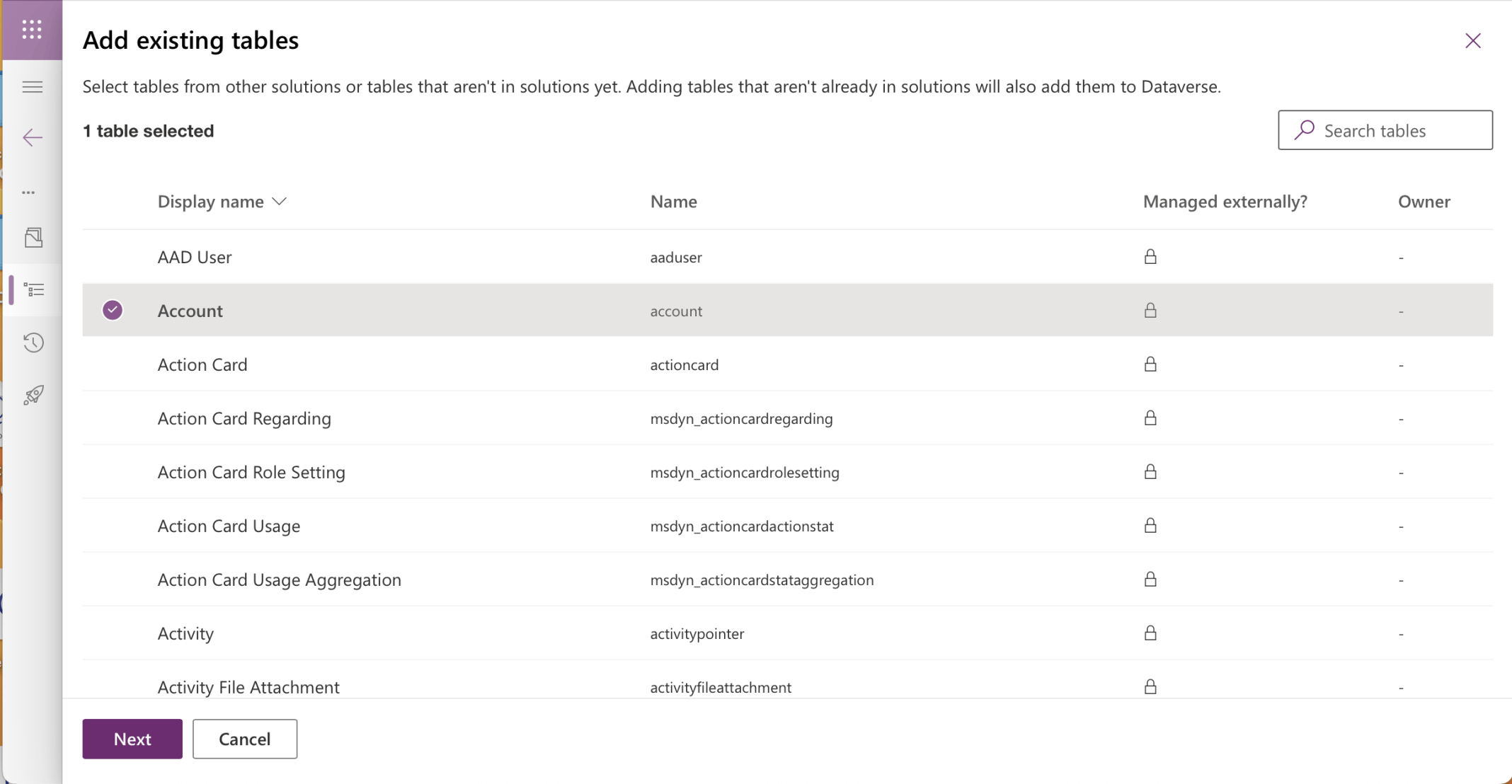Click the Overview icon in sidebar
This screenshot has width=1512, height=784.
pyautogui.click(x=33, y=238)
